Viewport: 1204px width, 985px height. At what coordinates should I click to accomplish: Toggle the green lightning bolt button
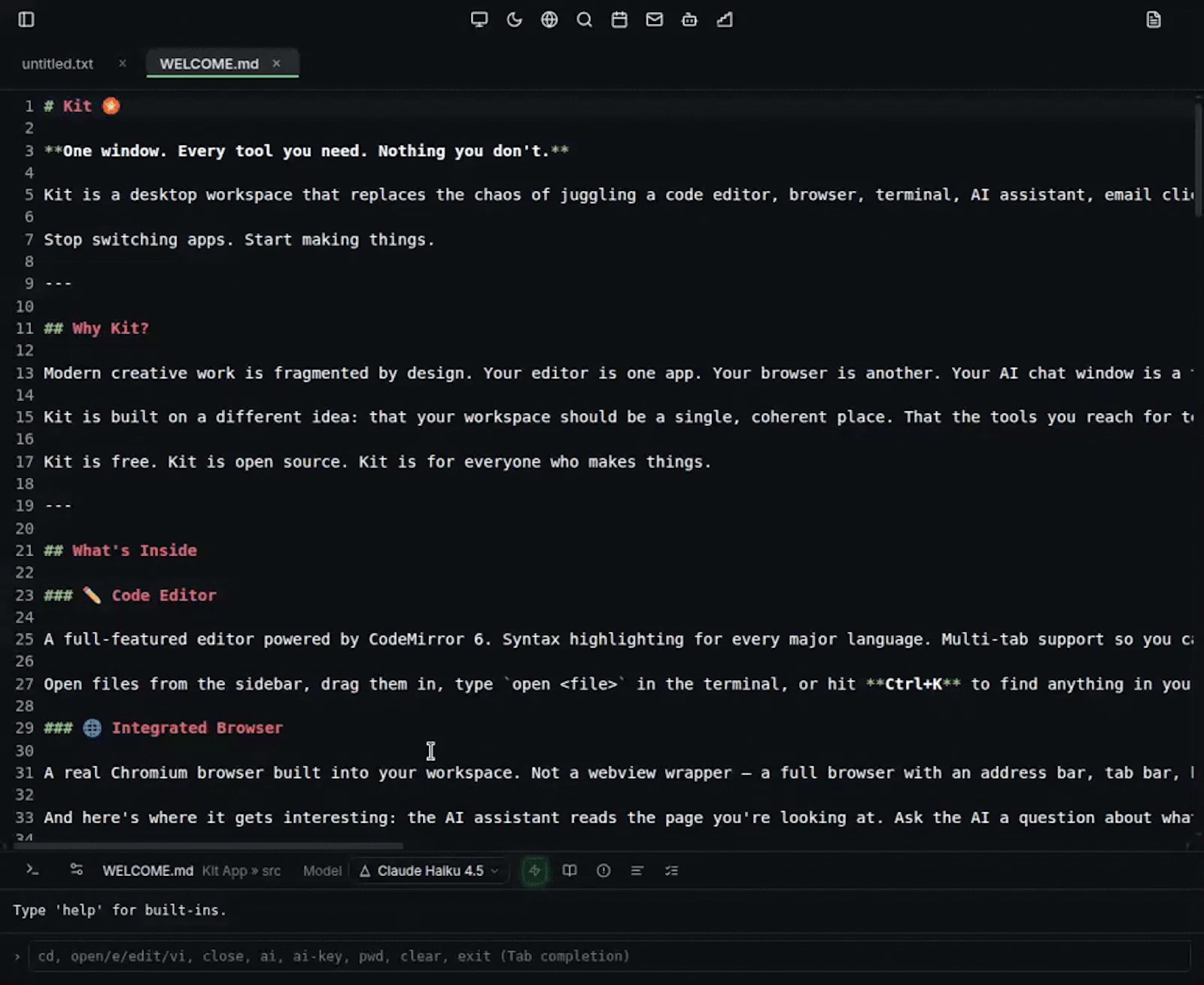click(x=534, y=871)
